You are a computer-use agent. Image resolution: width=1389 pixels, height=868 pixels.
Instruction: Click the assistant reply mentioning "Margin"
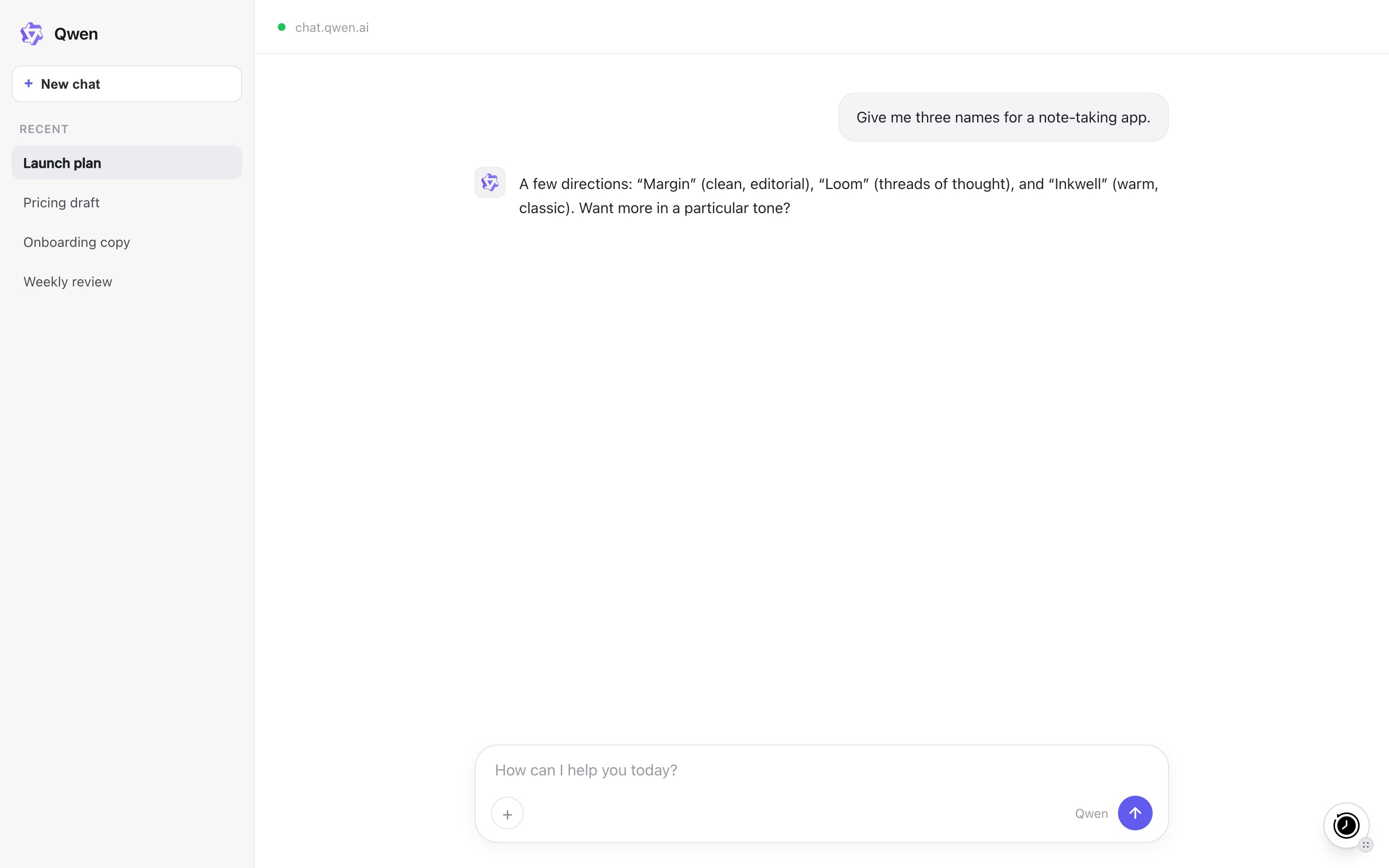pos(839,196)
